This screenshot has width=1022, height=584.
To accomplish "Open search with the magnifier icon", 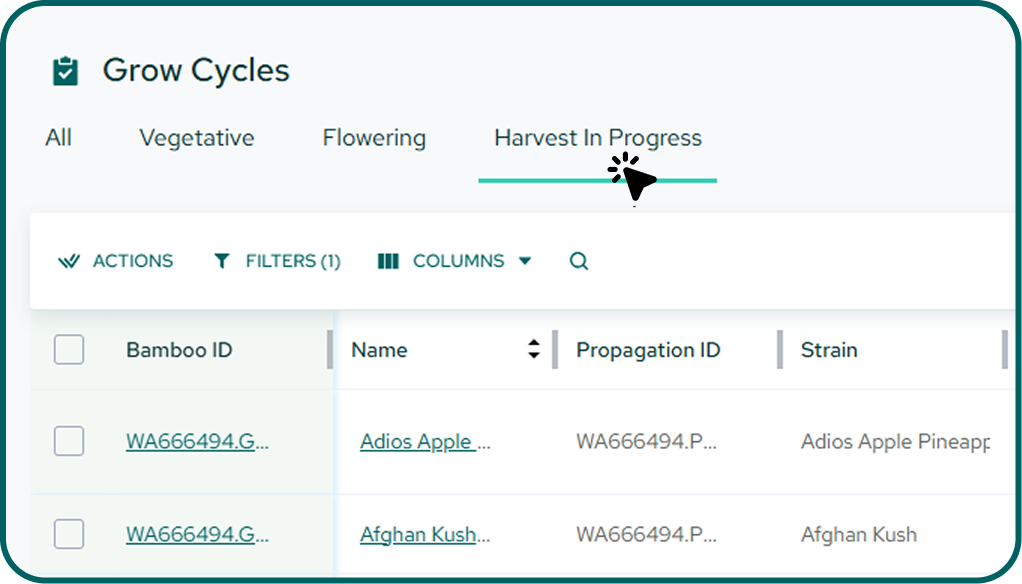I will pos(579,261).
